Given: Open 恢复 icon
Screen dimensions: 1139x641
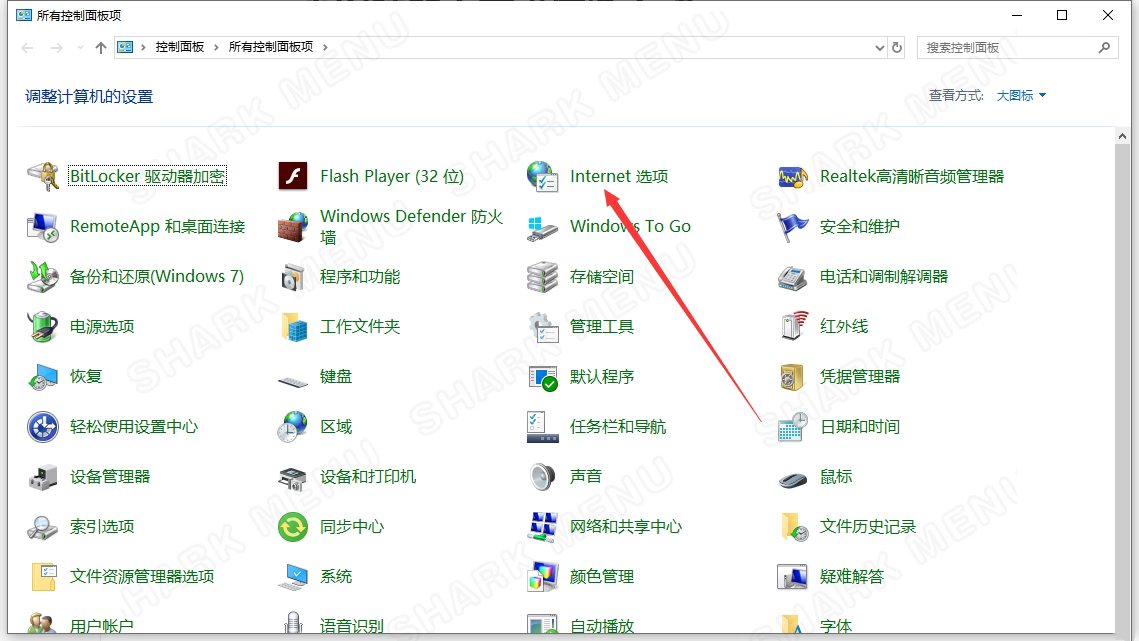Looking at the screenshot, I should click(x=43, y=377).
